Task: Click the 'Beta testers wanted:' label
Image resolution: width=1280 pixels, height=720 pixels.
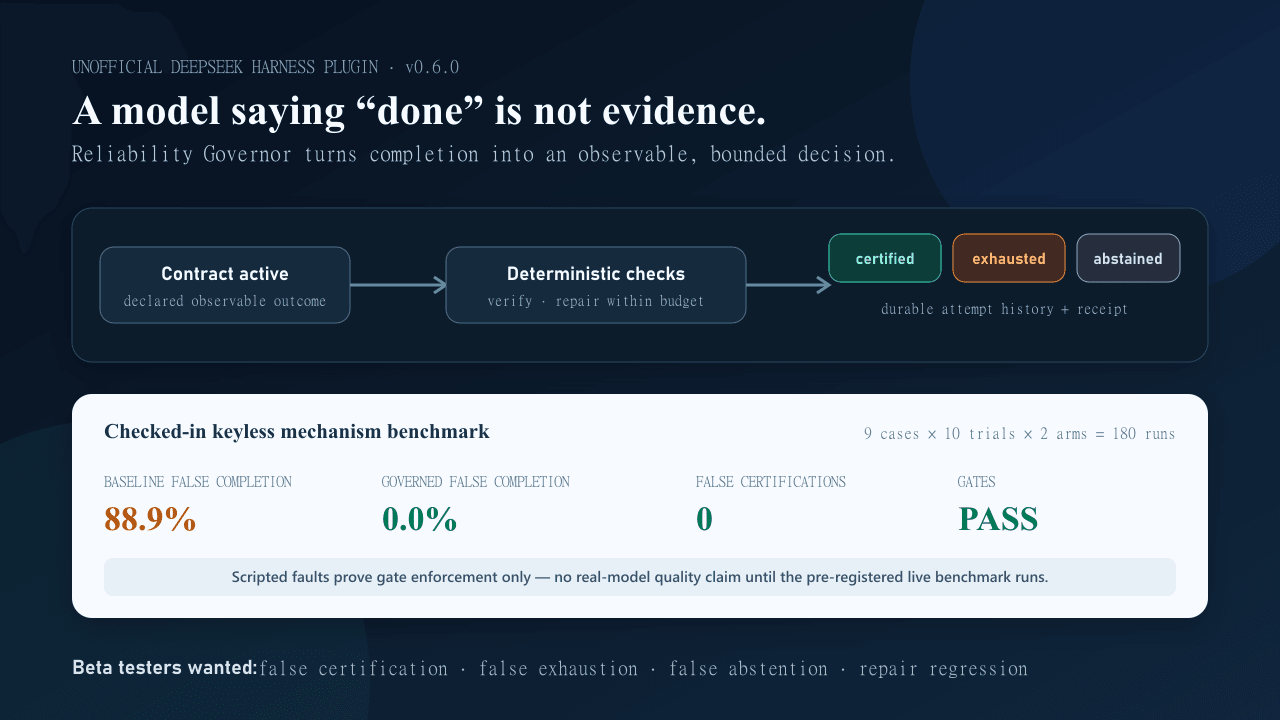Action: tap(165, 668)
